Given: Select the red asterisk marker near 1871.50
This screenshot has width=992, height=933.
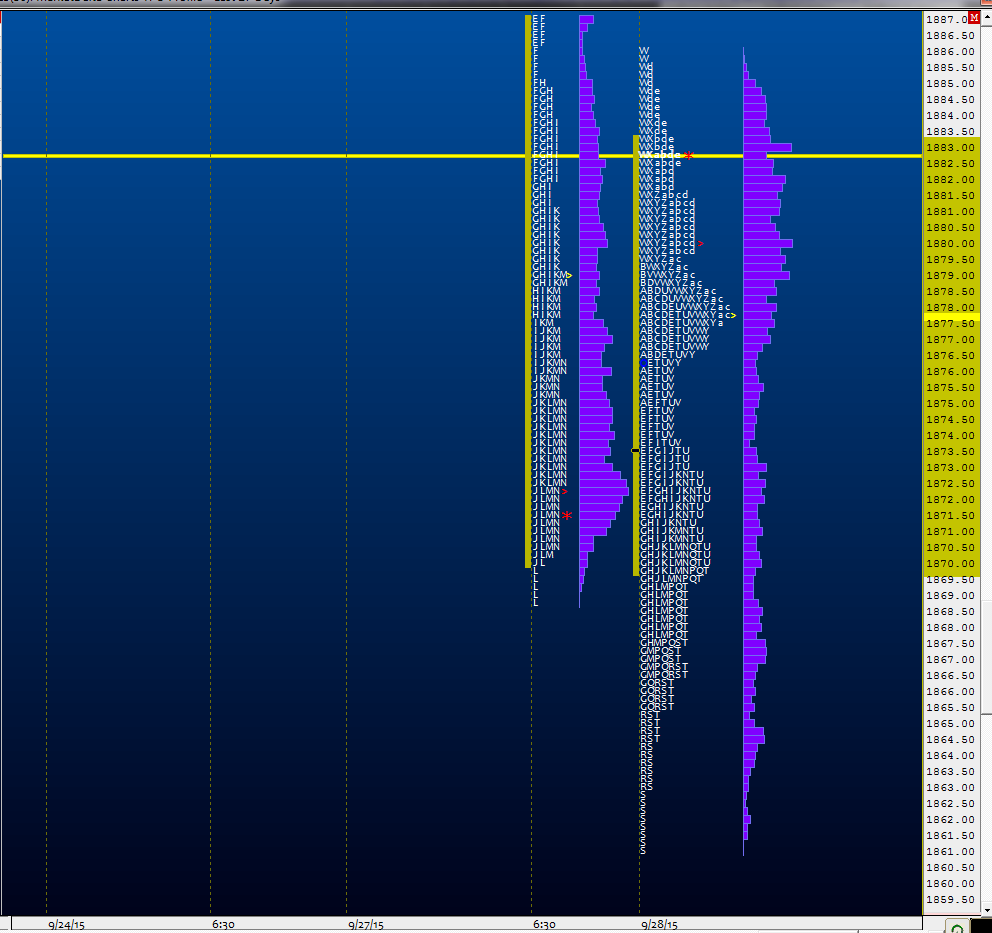Looking at the screenshot, I should click(x=567, y=516).
